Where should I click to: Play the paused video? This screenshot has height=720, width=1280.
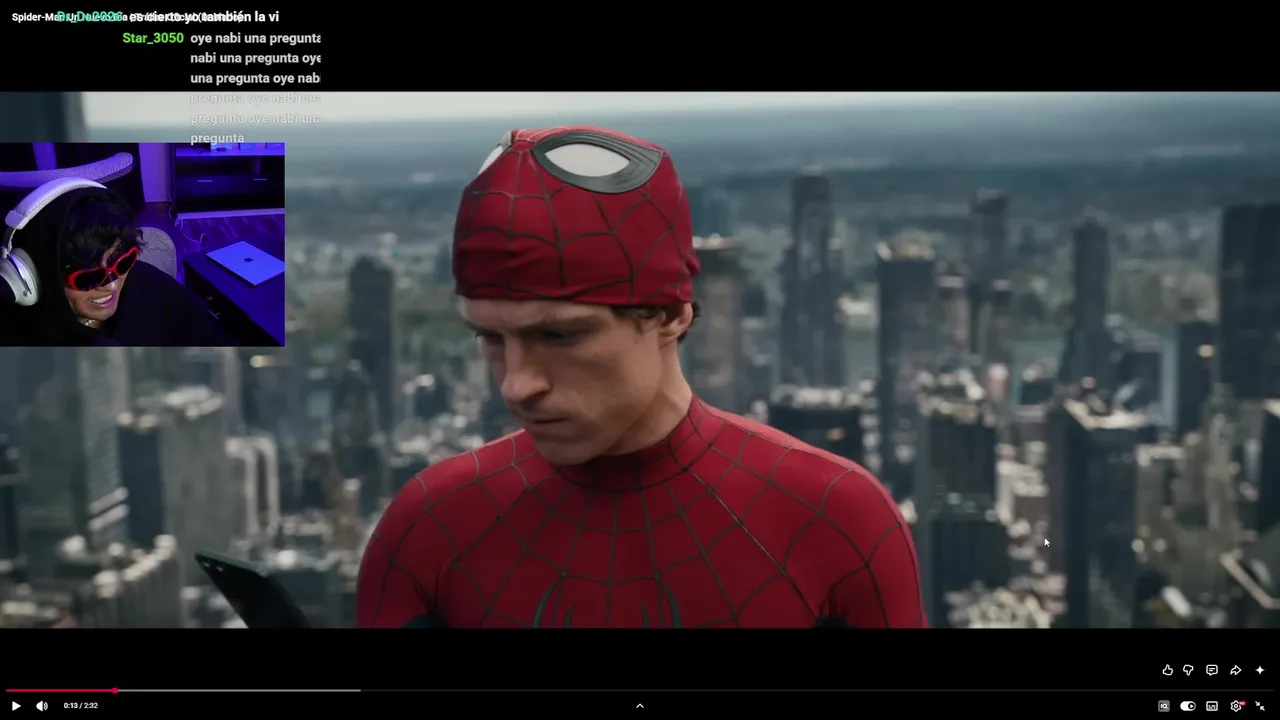tap(16, 706)
